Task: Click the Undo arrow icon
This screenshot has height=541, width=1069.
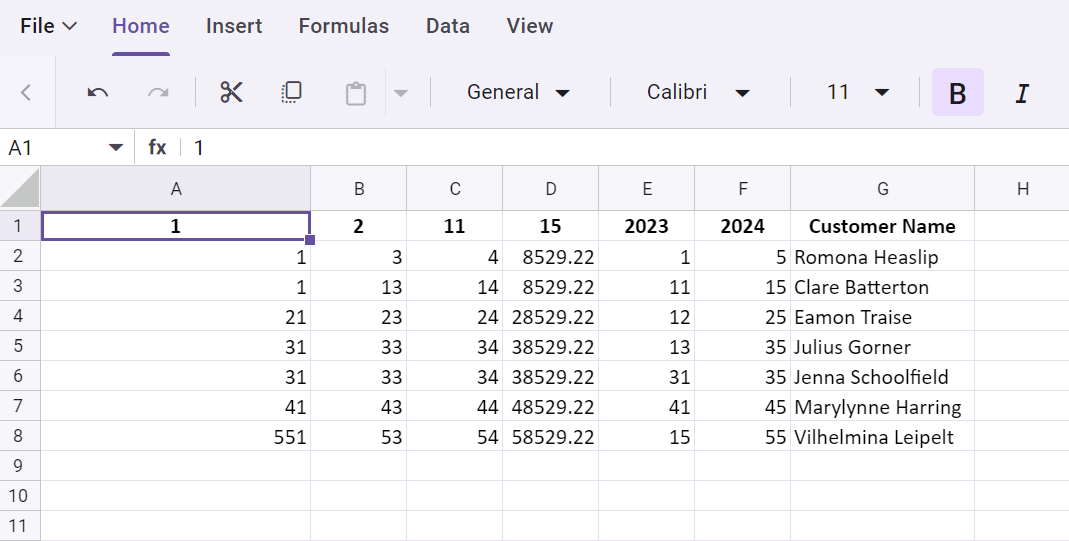Action: pyautogui.click(x=98, y=93)
